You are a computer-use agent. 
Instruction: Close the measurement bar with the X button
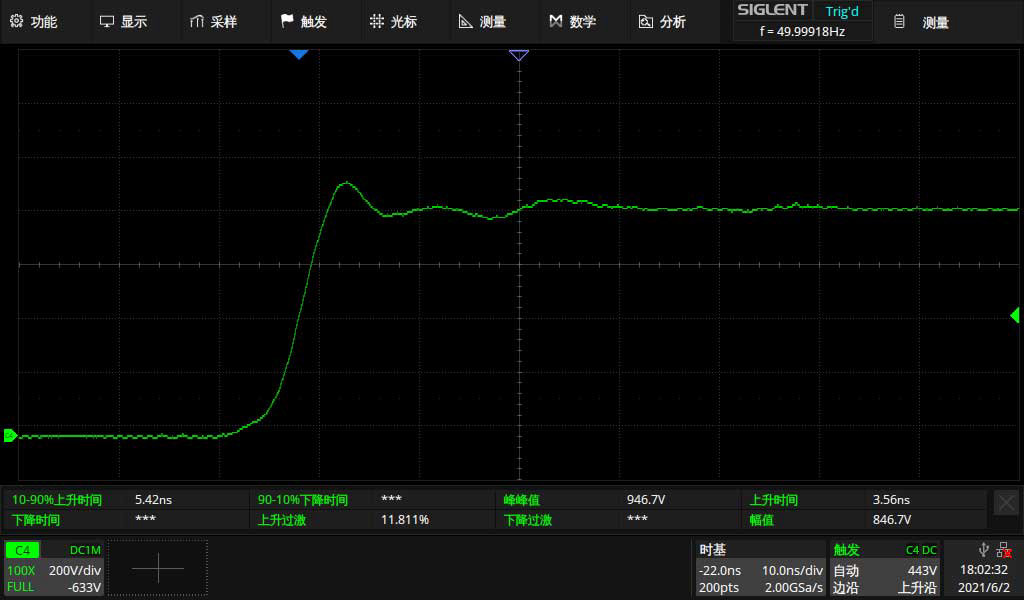click(x=1006, y=503)
